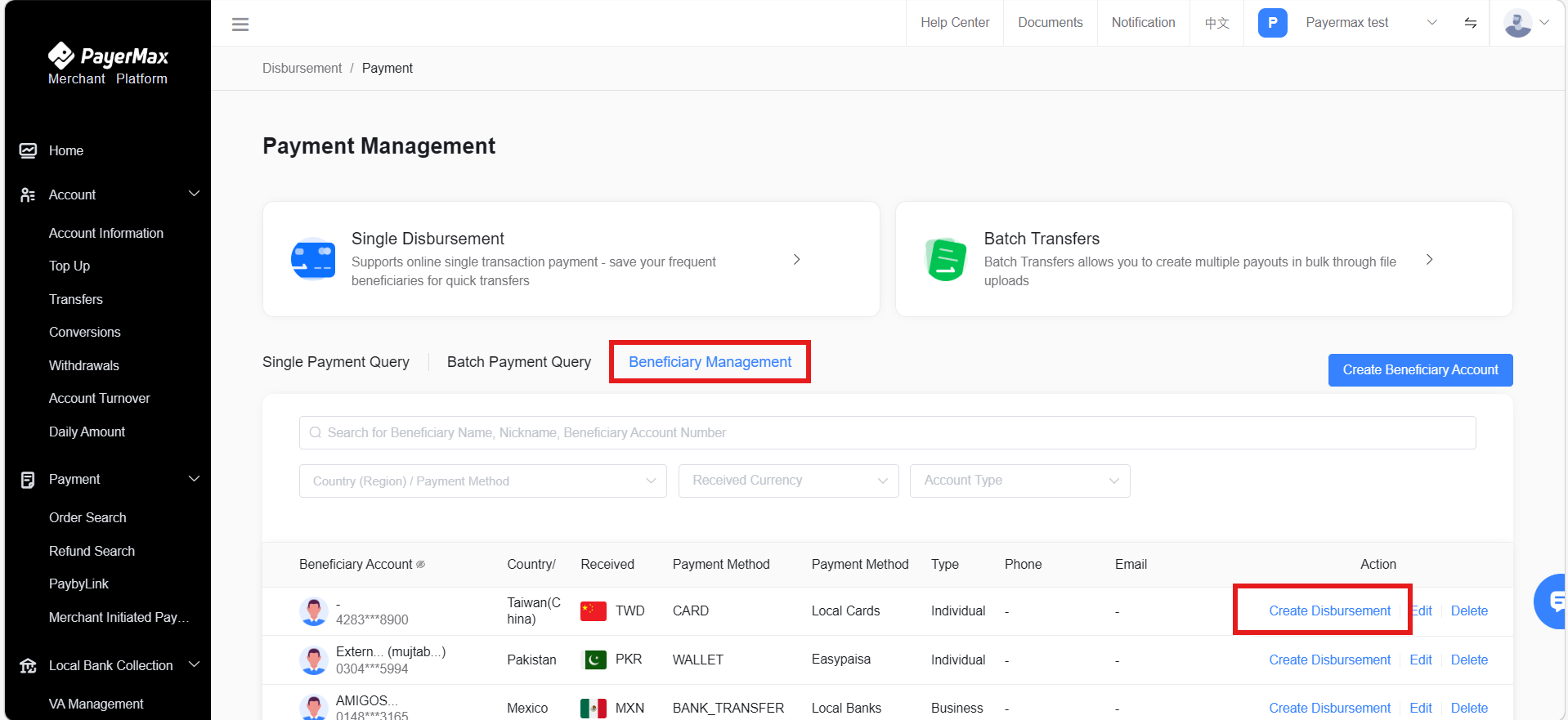The image size is (1568, 720).
Task: Open Top Up in sidebar
Action: pos(69,266)
